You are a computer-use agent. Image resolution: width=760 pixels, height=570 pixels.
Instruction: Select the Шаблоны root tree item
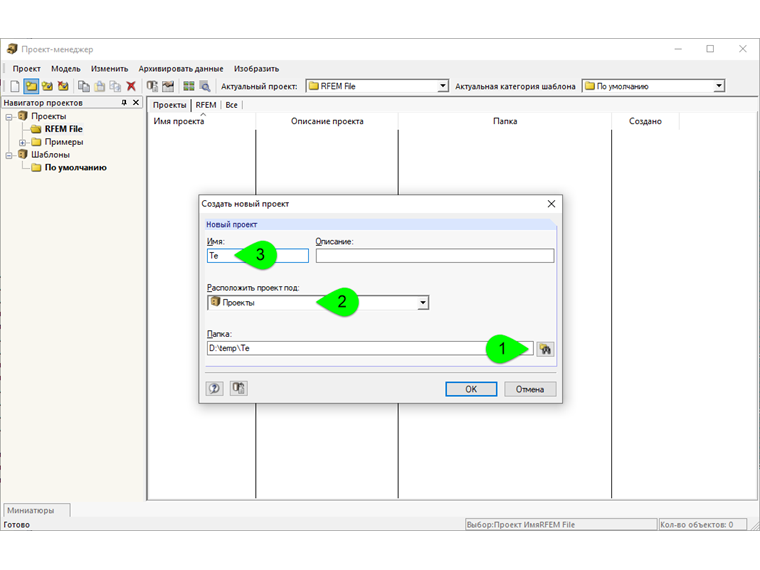(x=50, y=155)
